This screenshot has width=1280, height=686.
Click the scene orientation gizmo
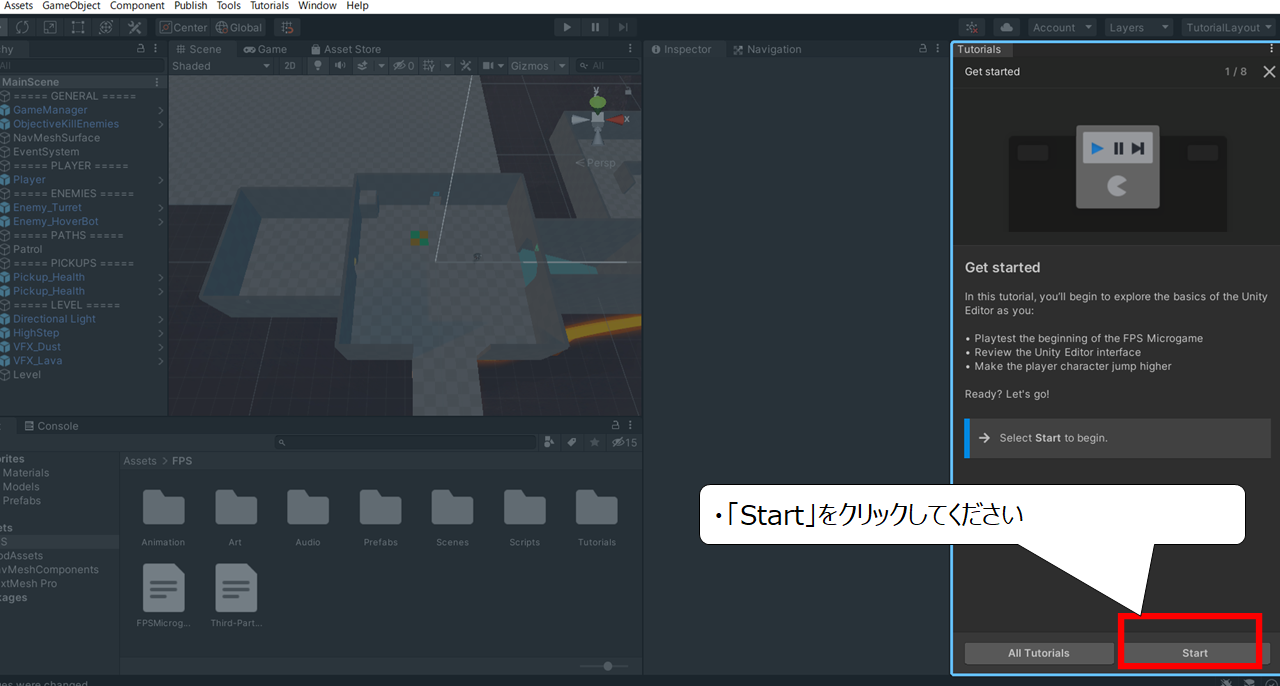[597, 118]
